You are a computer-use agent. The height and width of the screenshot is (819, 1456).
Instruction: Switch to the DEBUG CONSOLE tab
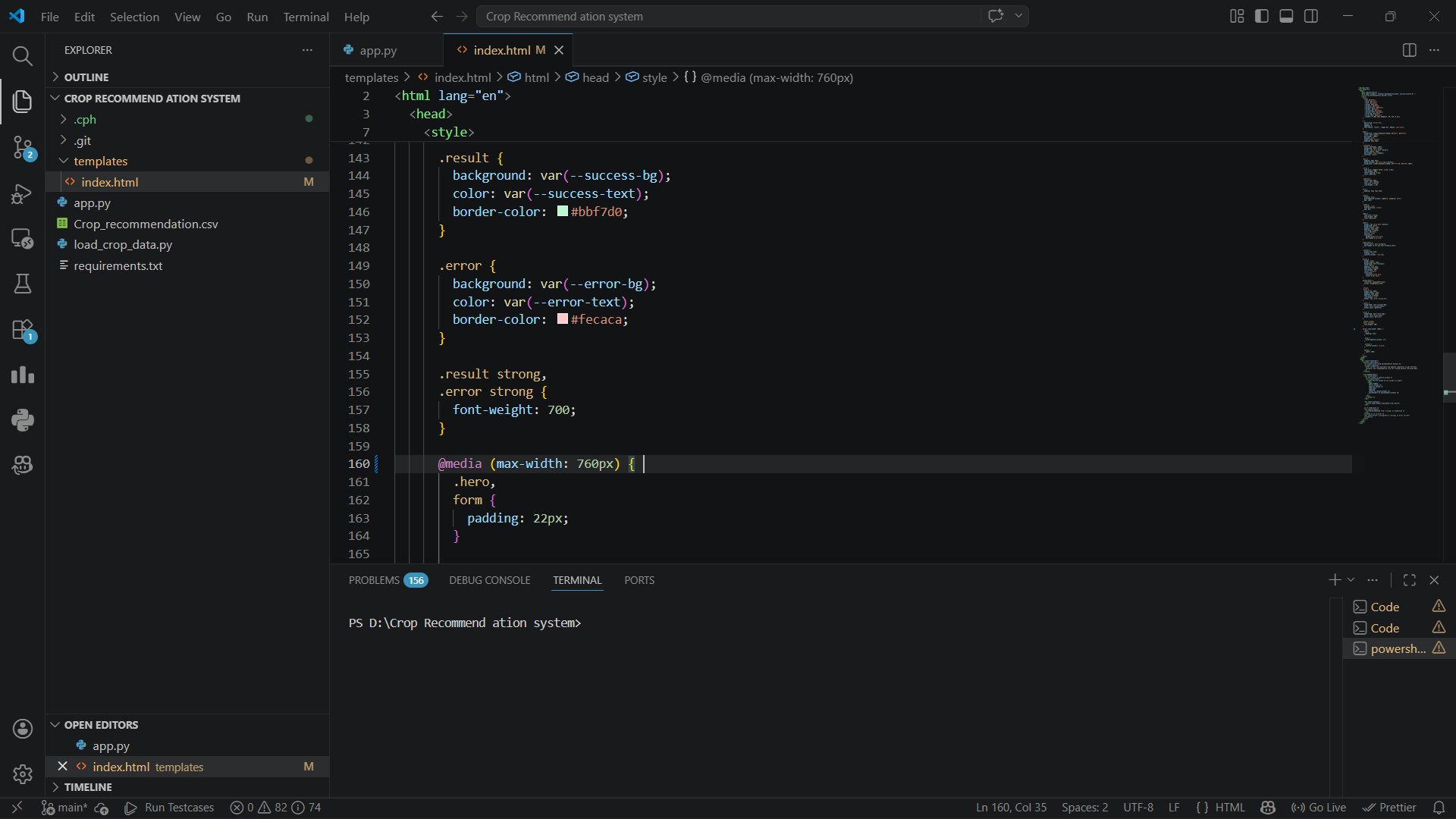[x=489, y=580]
